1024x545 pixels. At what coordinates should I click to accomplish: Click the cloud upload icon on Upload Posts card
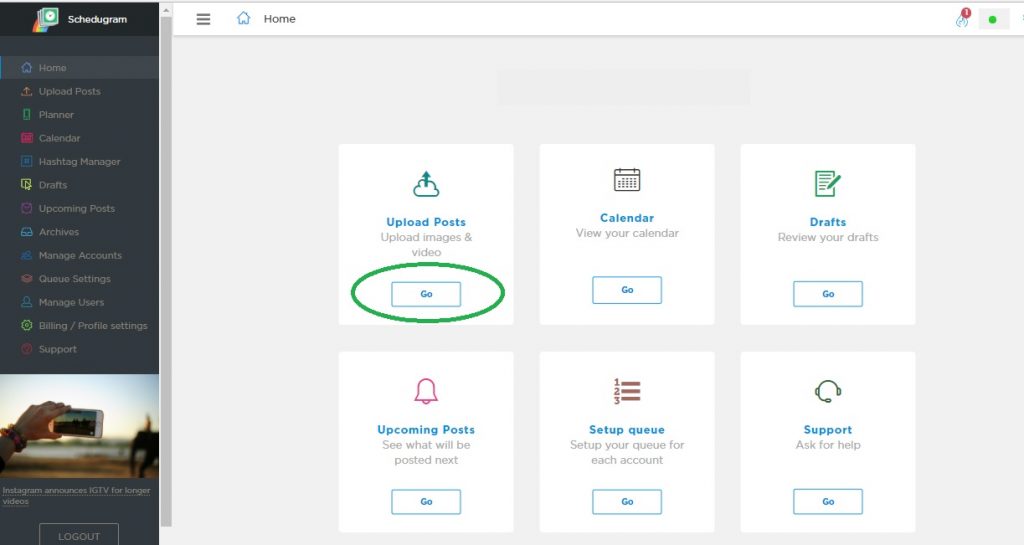(426, 184)
